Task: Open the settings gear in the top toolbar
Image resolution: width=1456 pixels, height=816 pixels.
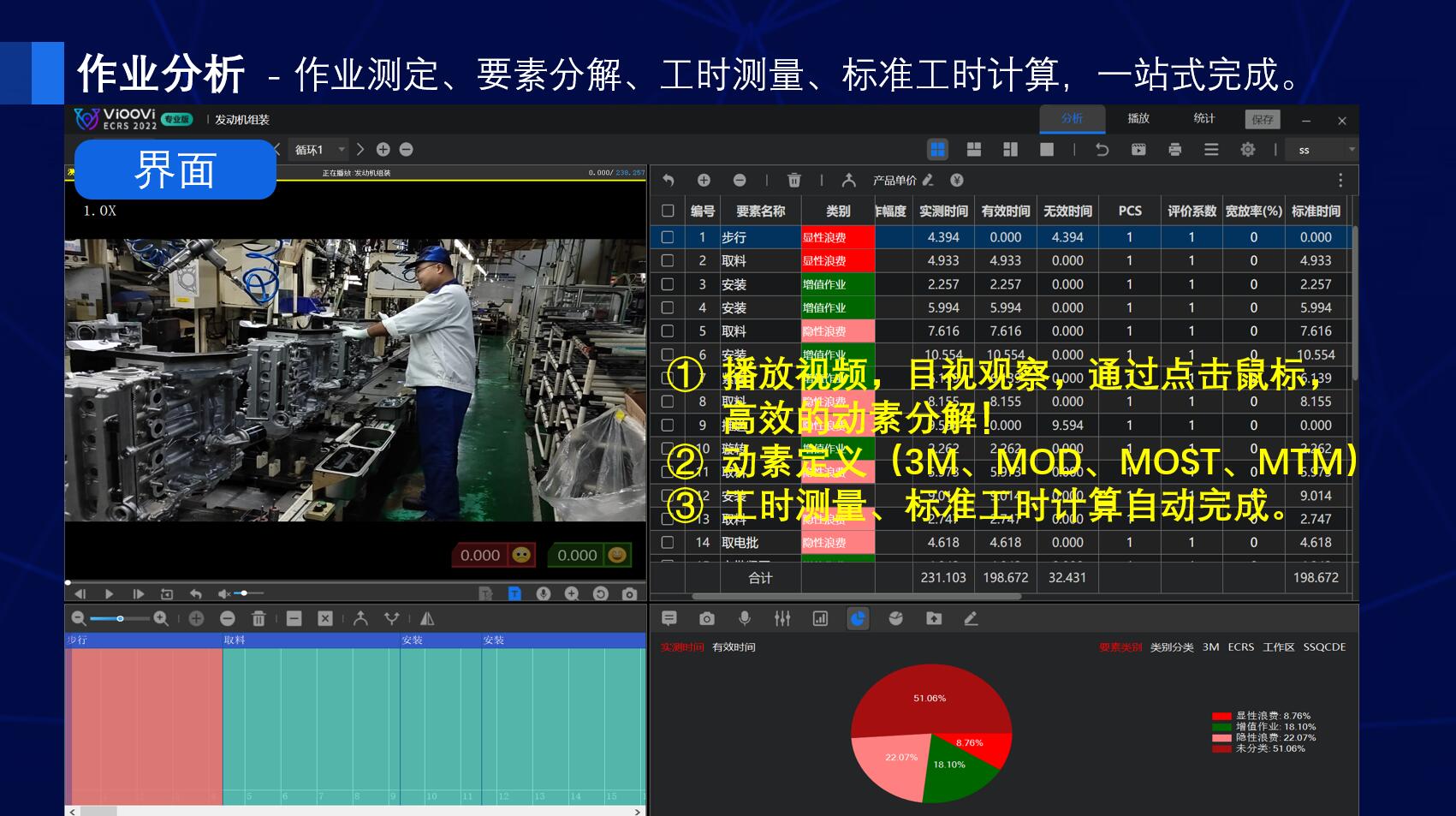Action: [x=1248, y=150]
